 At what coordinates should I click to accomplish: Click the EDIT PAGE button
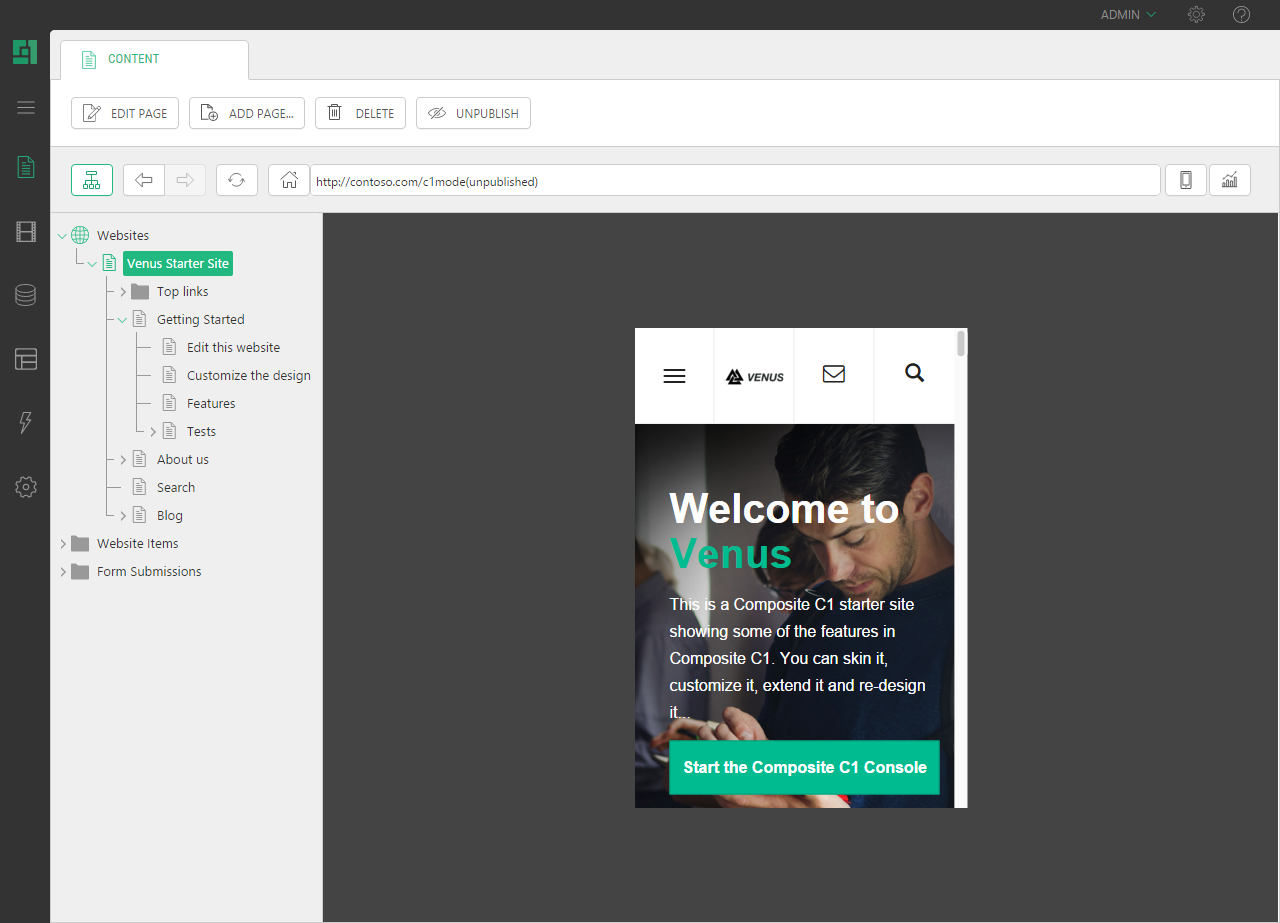click(124, 113)
